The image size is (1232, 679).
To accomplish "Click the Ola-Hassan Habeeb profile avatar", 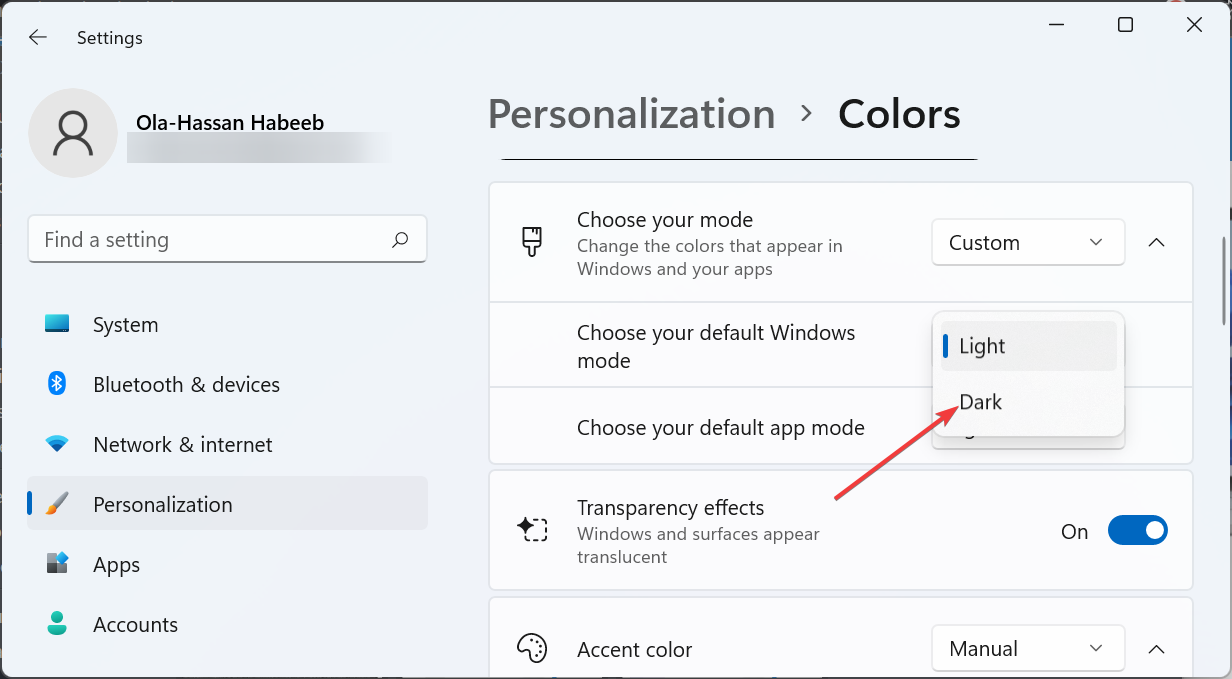I will click(x=73, y=132).
